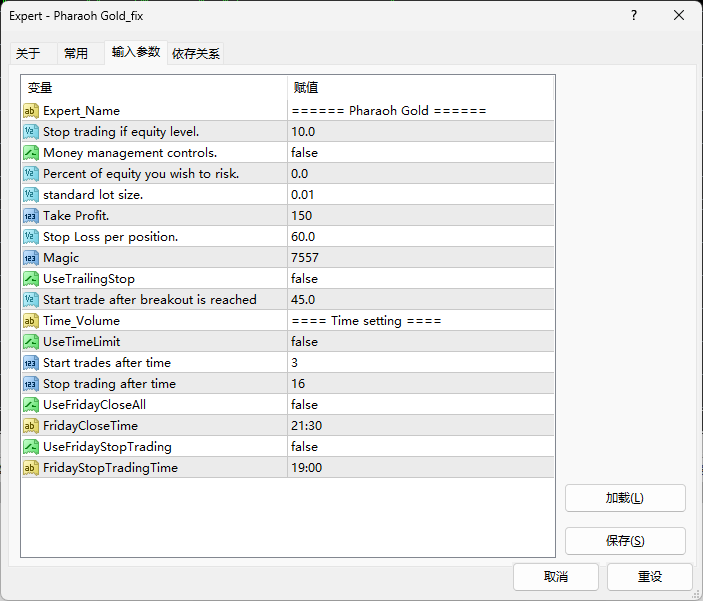The image size is (703, 601).
Task: Click the icon beside Stop Loss per position
Action: [30, 237]
